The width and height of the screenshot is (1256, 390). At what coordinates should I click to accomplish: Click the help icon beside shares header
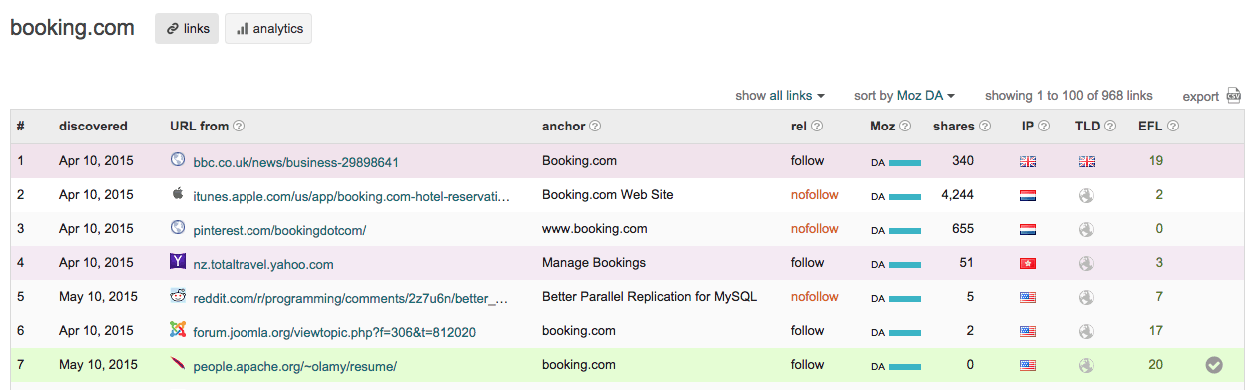984,126
